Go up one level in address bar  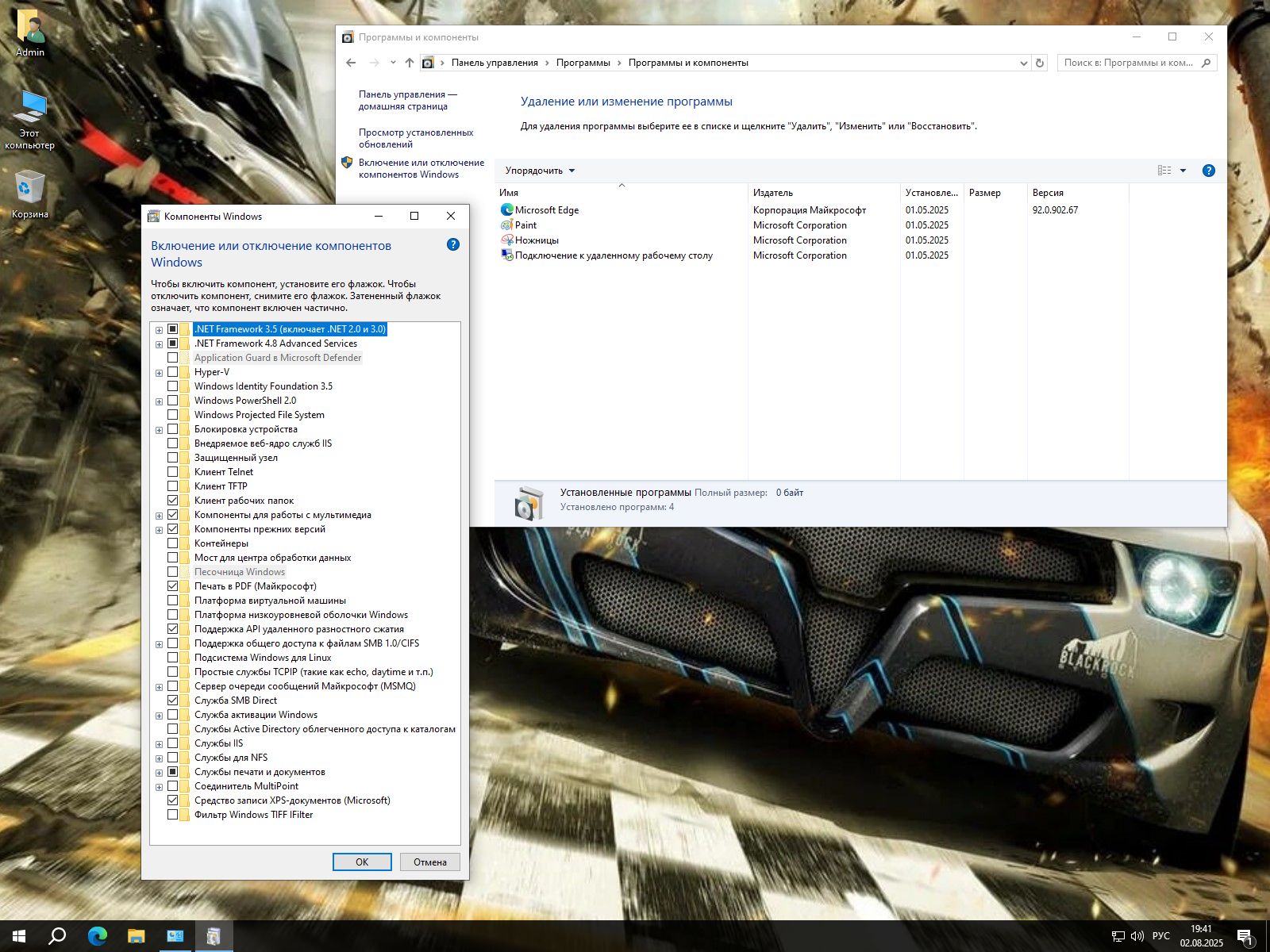pyautogui.click(x=410, y=63)
